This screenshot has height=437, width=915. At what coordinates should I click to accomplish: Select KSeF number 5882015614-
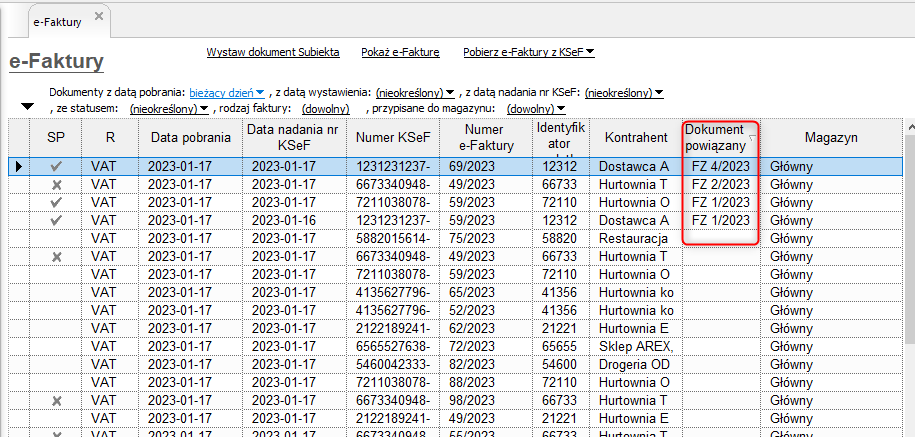click(393, 239)
